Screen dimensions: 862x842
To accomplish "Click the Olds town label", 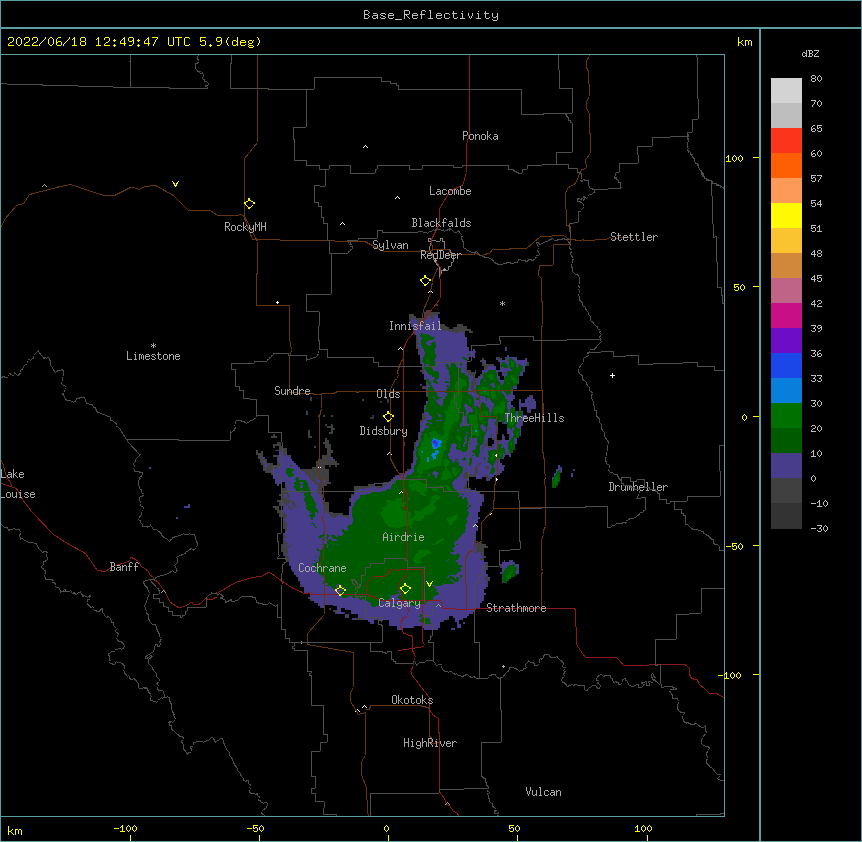I will tap(388, 394).
